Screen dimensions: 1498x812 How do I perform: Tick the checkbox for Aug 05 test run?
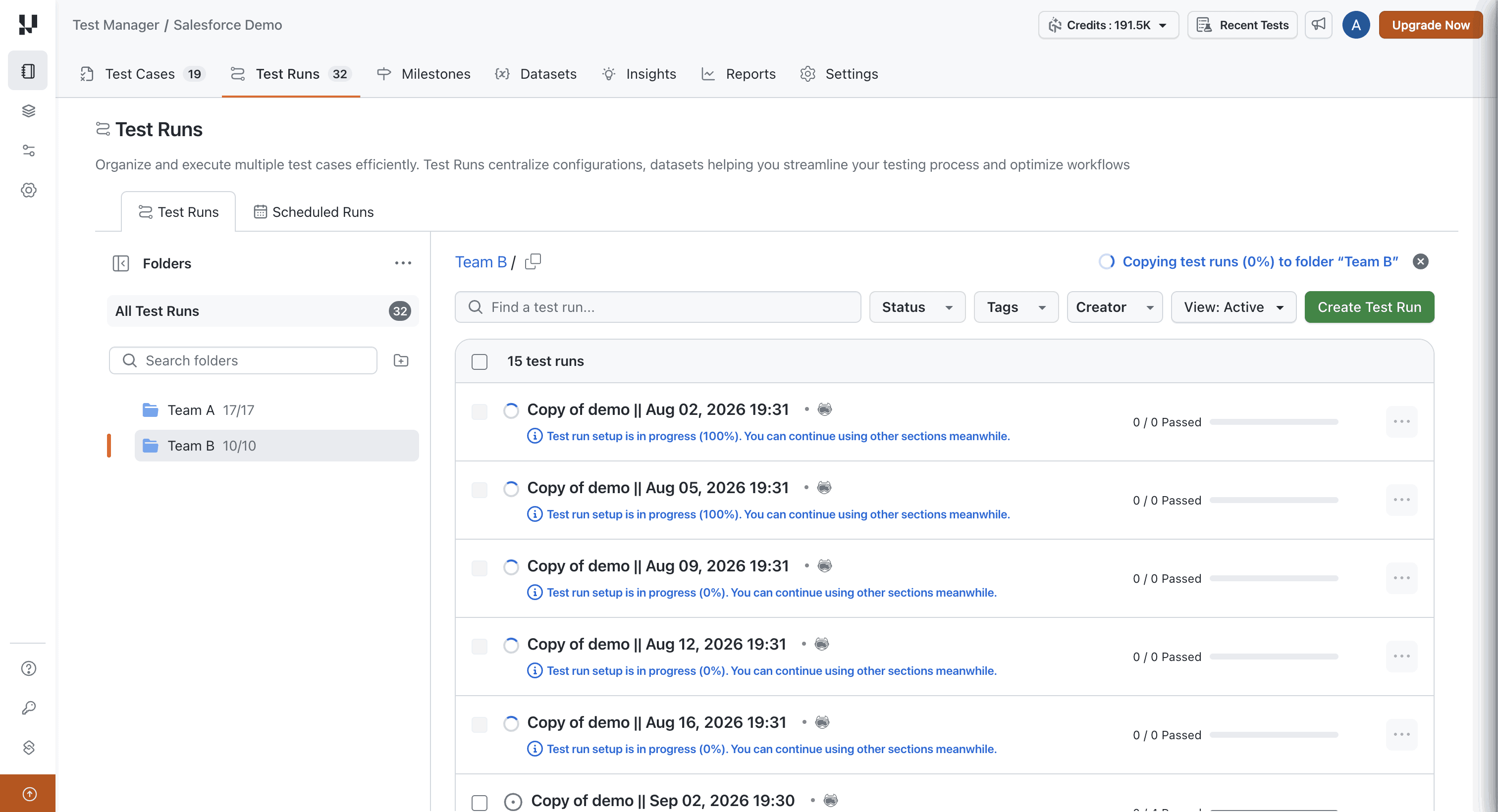click(x=479, y=490)
